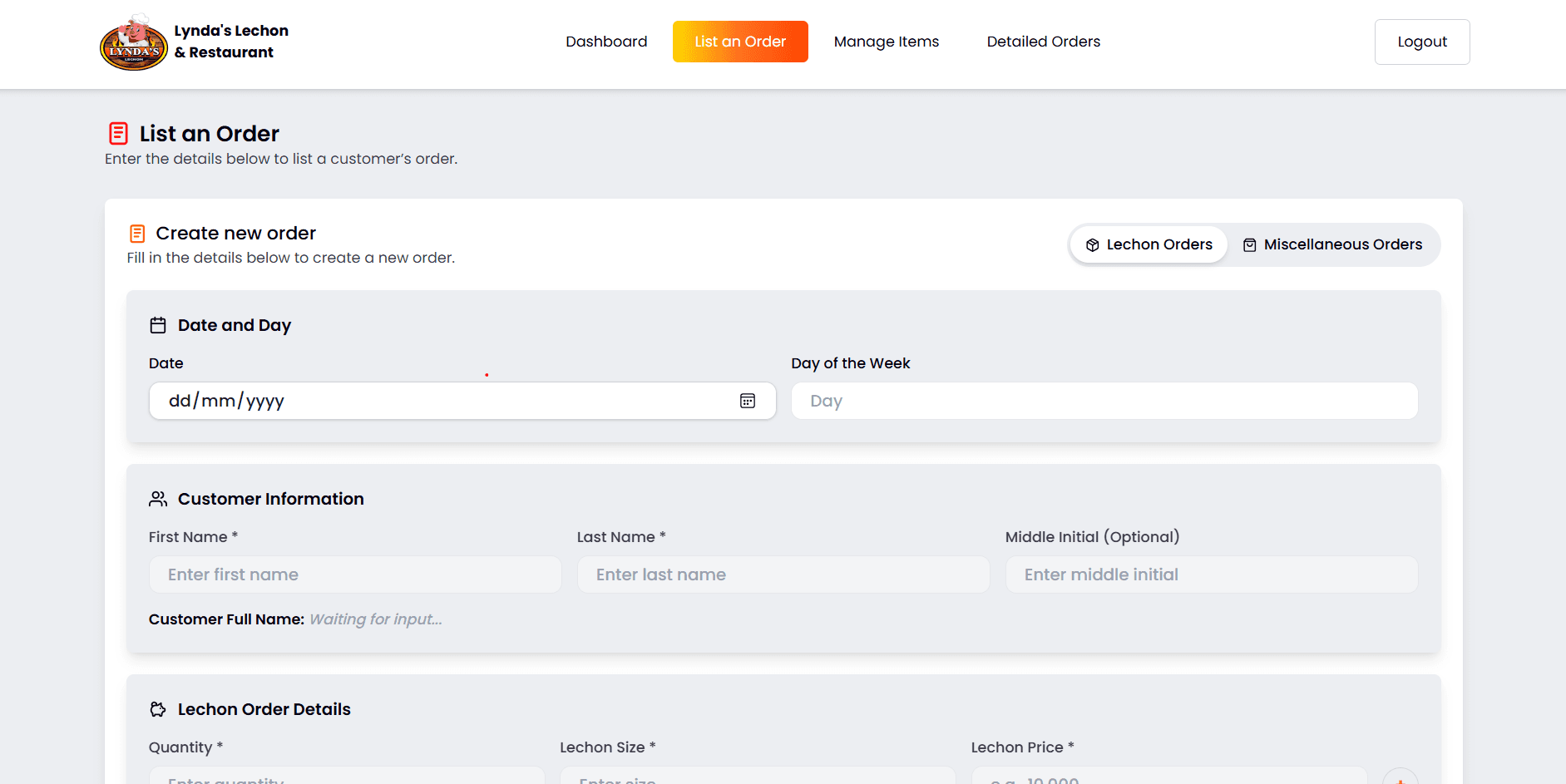Click the Enter first name field
Screen dimensions: 1566x784
(x=355, y=574)
